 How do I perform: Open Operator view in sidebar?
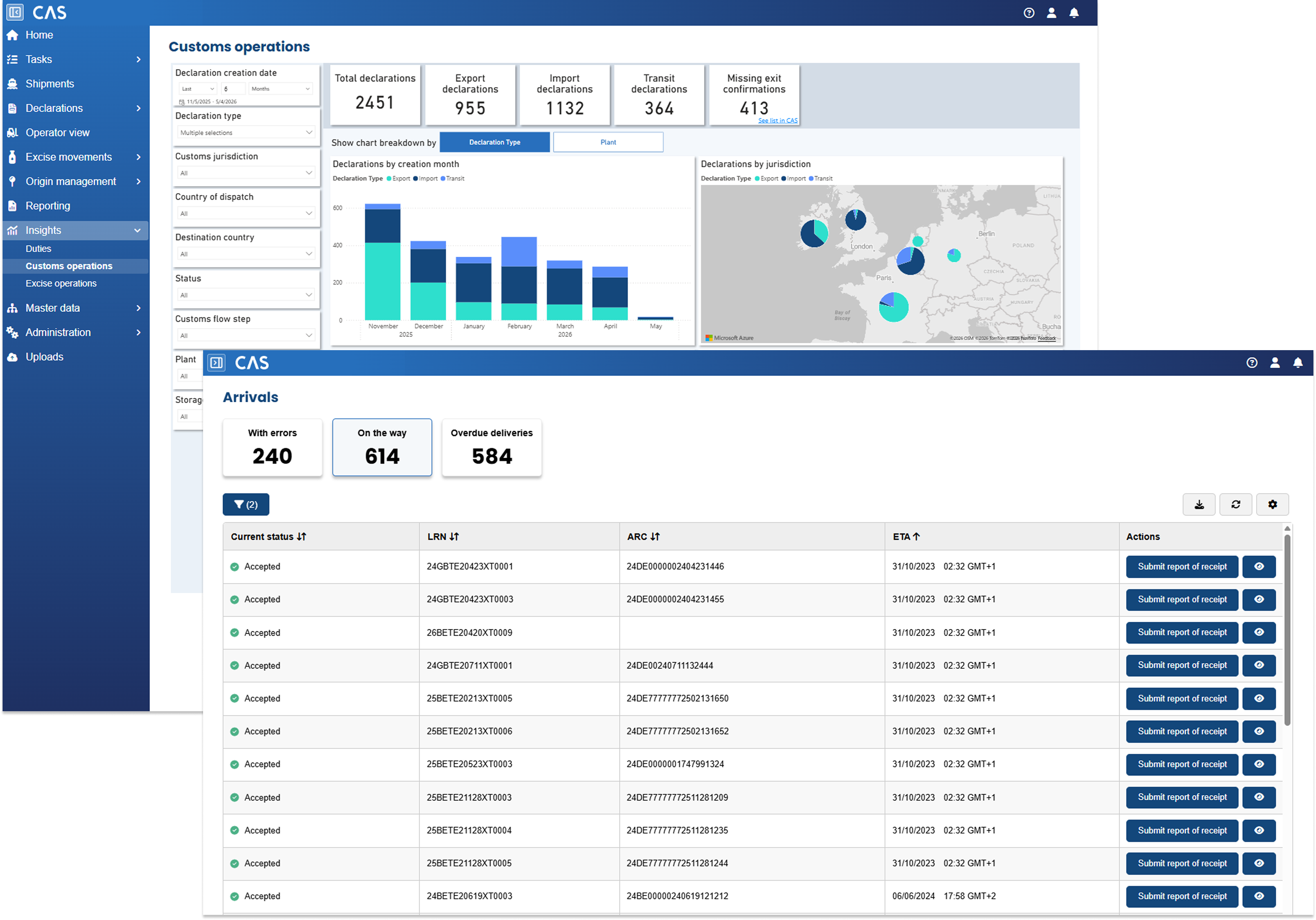click(x=57, y=132)
